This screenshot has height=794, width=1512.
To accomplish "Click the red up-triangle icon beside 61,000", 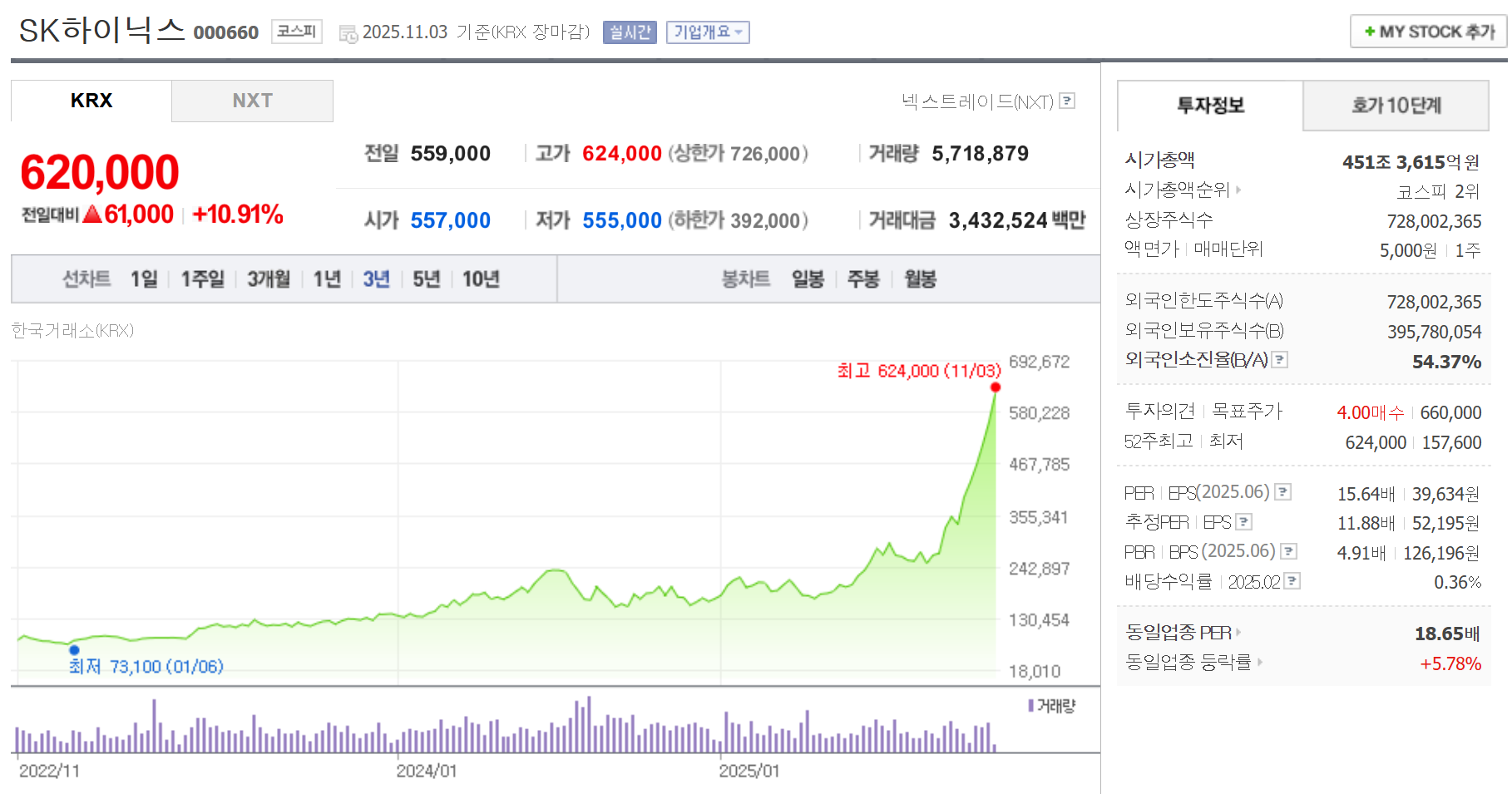I will (92, 215).
